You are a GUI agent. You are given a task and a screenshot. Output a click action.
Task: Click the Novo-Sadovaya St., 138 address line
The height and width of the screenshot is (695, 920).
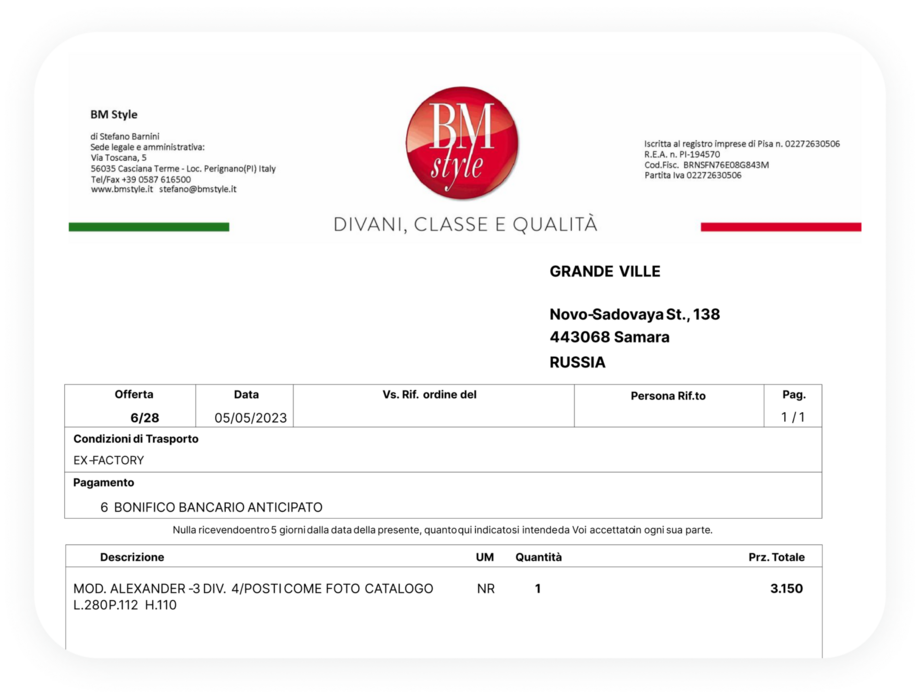point(634,315)
